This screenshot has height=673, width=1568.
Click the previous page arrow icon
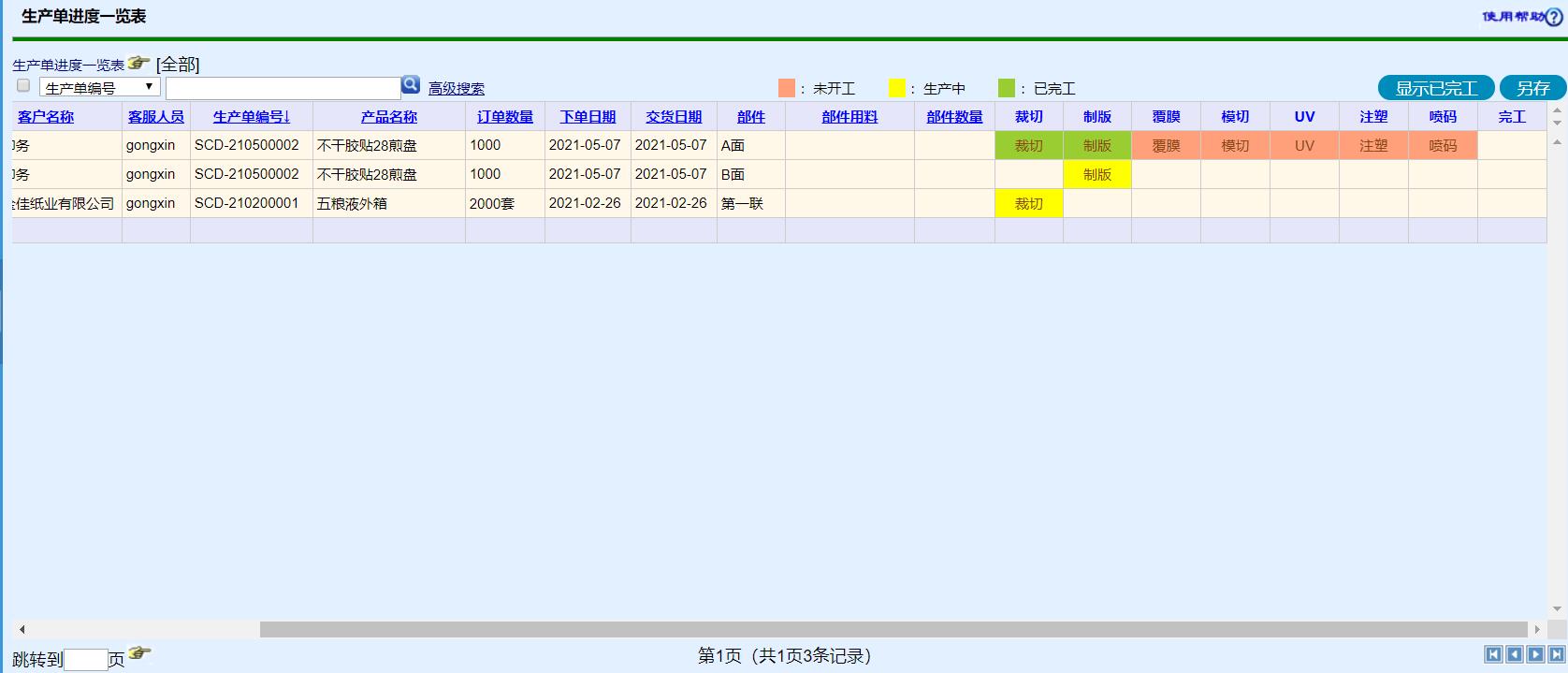point(1514,655)
